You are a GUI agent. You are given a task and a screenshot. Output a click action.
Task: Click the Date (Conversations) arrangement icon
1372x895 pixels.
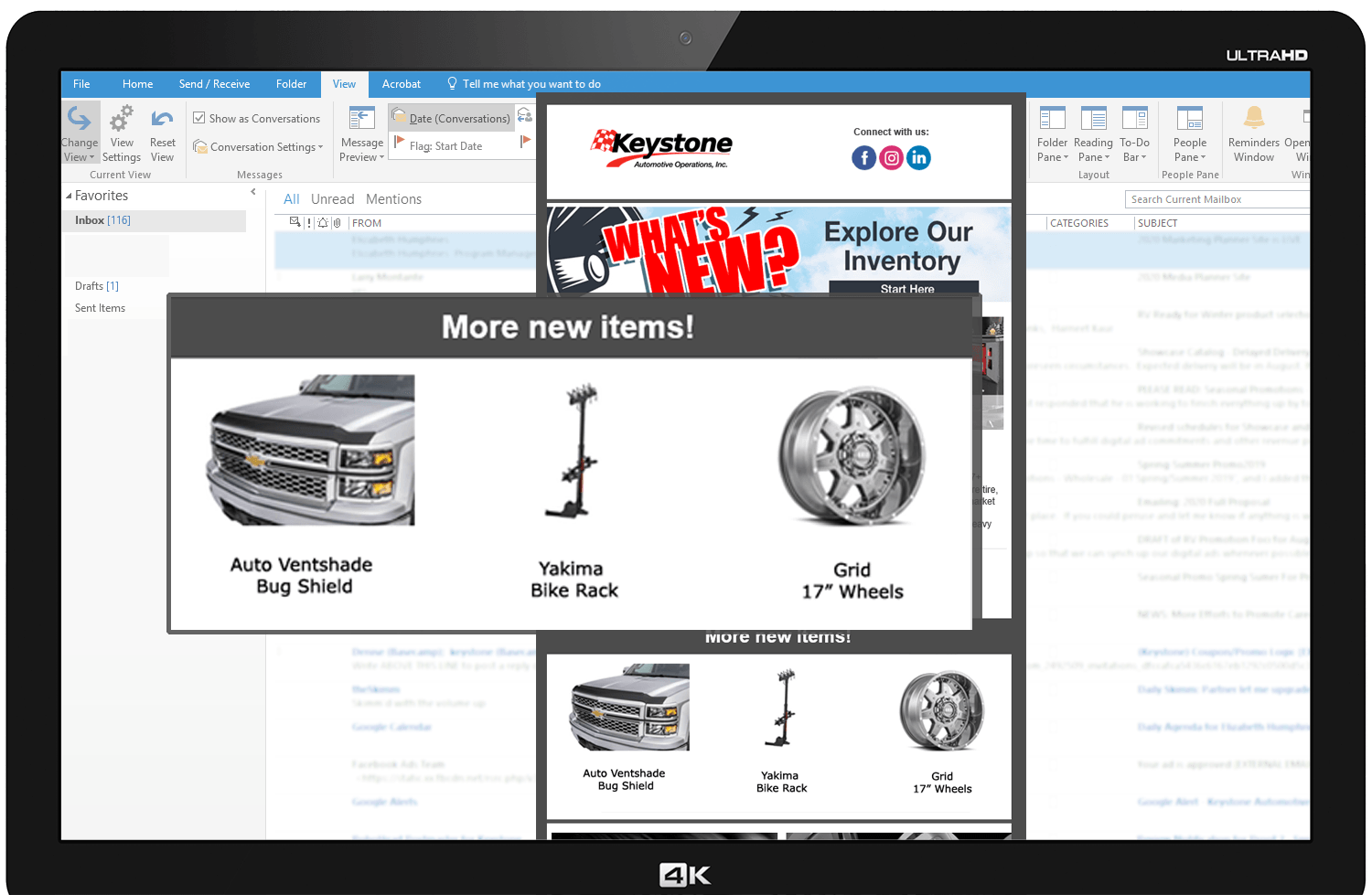399,117
